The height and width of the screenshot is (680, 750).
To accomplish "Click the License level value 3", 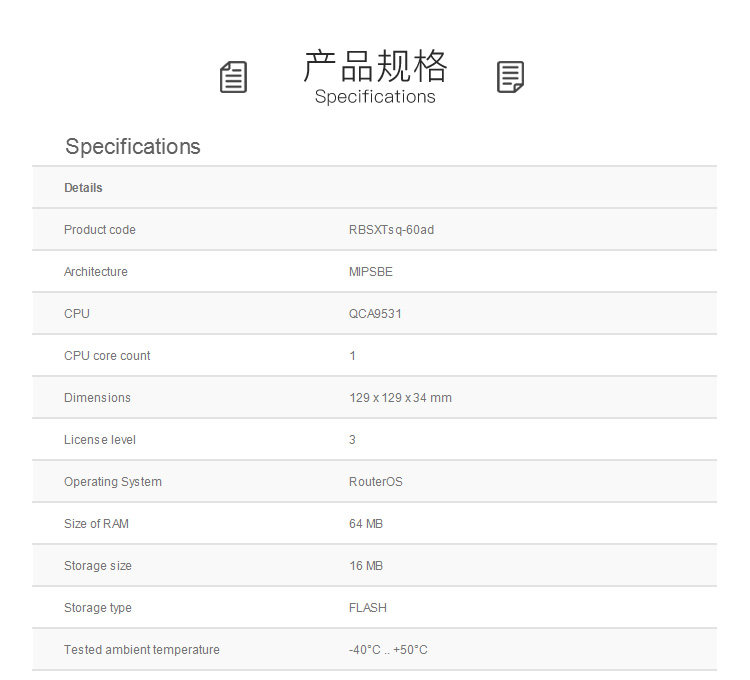I will point(353,440).
